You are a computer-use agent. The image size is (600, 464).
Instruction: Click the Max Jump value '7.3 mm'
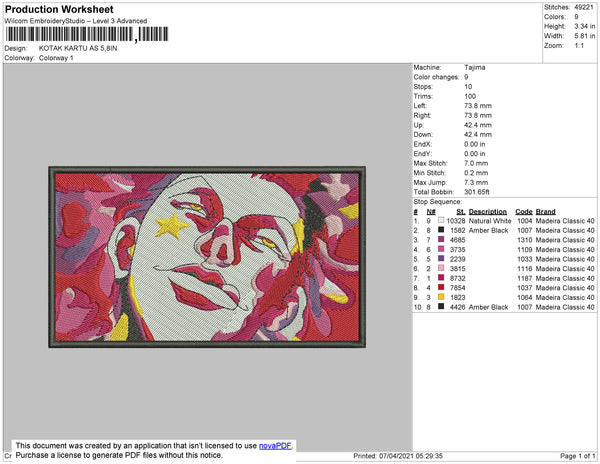[x=476, y=182]
